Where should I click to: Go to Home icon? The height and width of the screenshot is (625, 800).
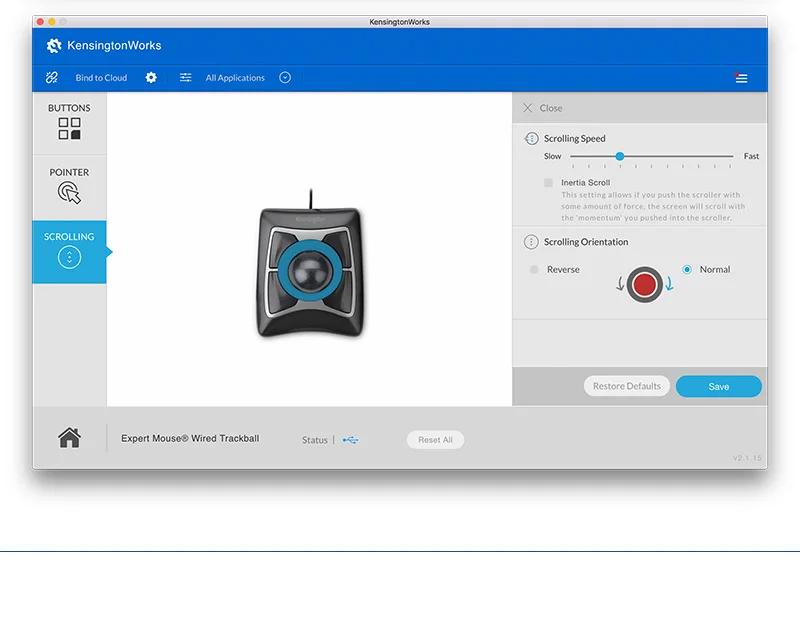point(69,438)
